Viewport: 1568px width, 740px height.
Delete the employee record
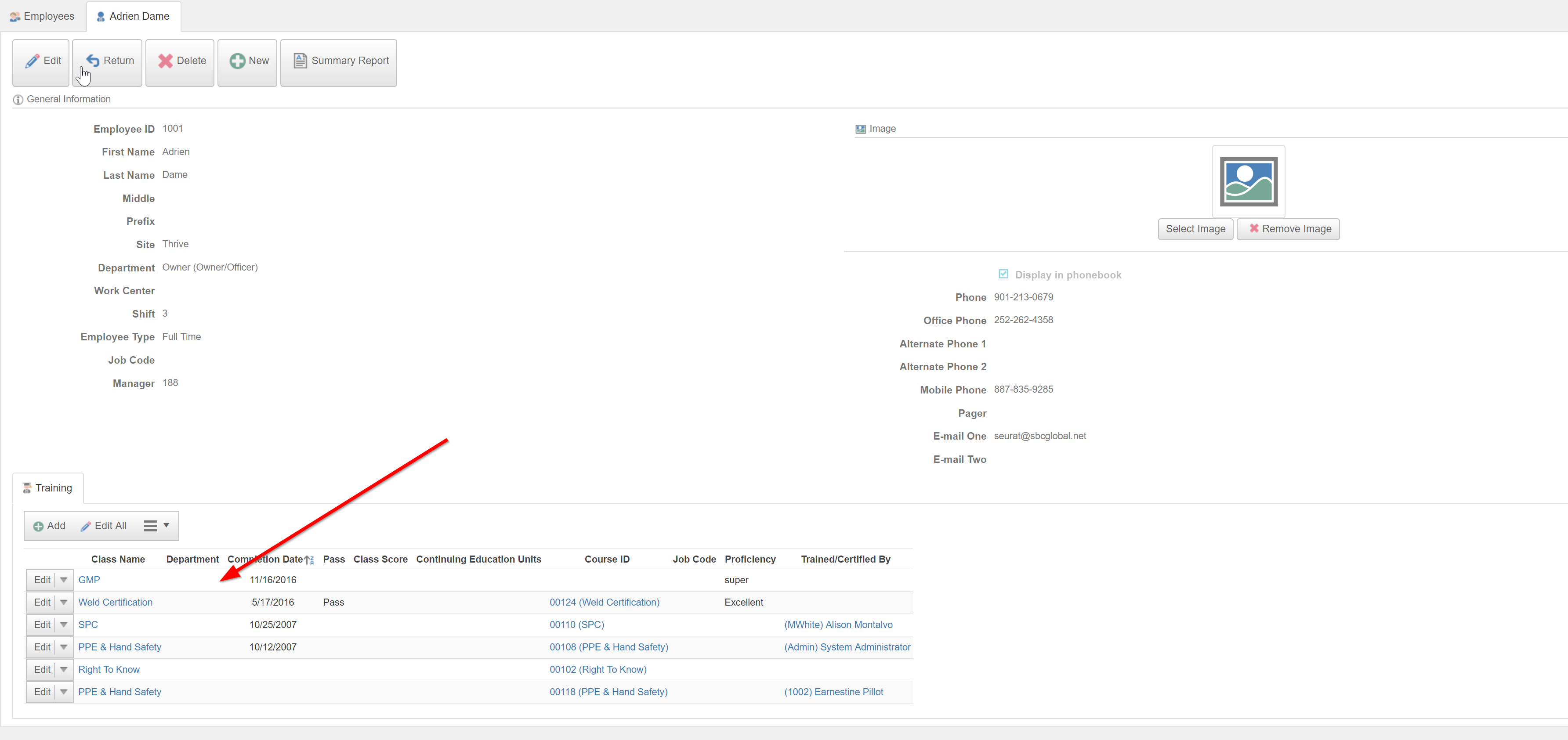pos(180,63)
